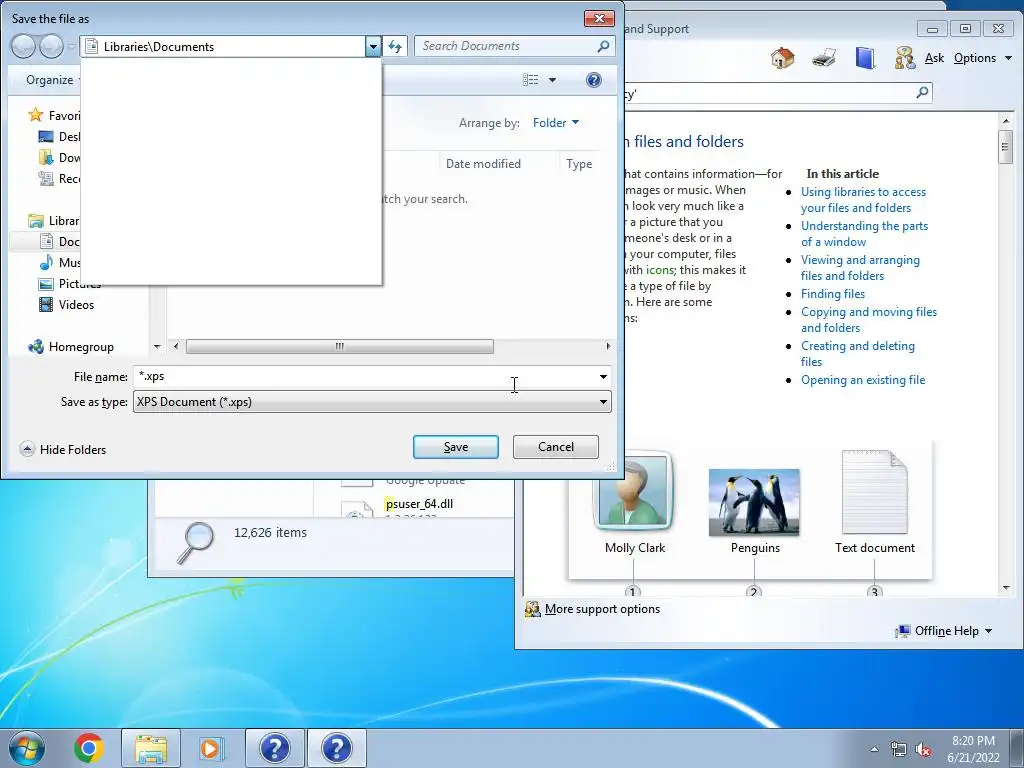Select the Pictures library
Viewport: 1024px width, 768px height.
tap(70, 283)
